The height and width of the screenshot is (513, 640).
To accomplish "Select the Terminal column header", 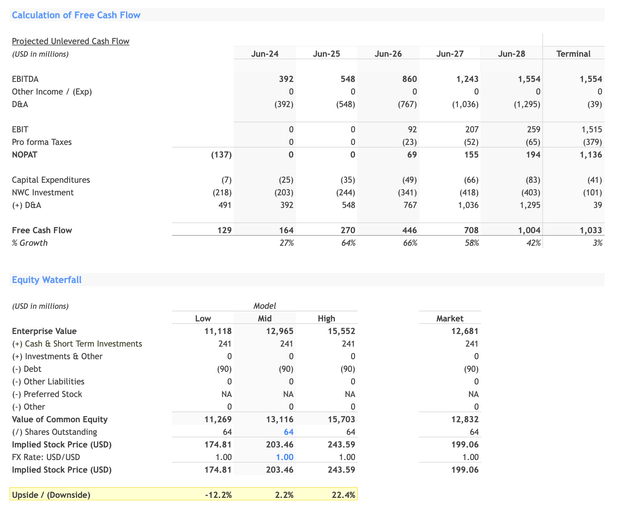I will [573, 54].
